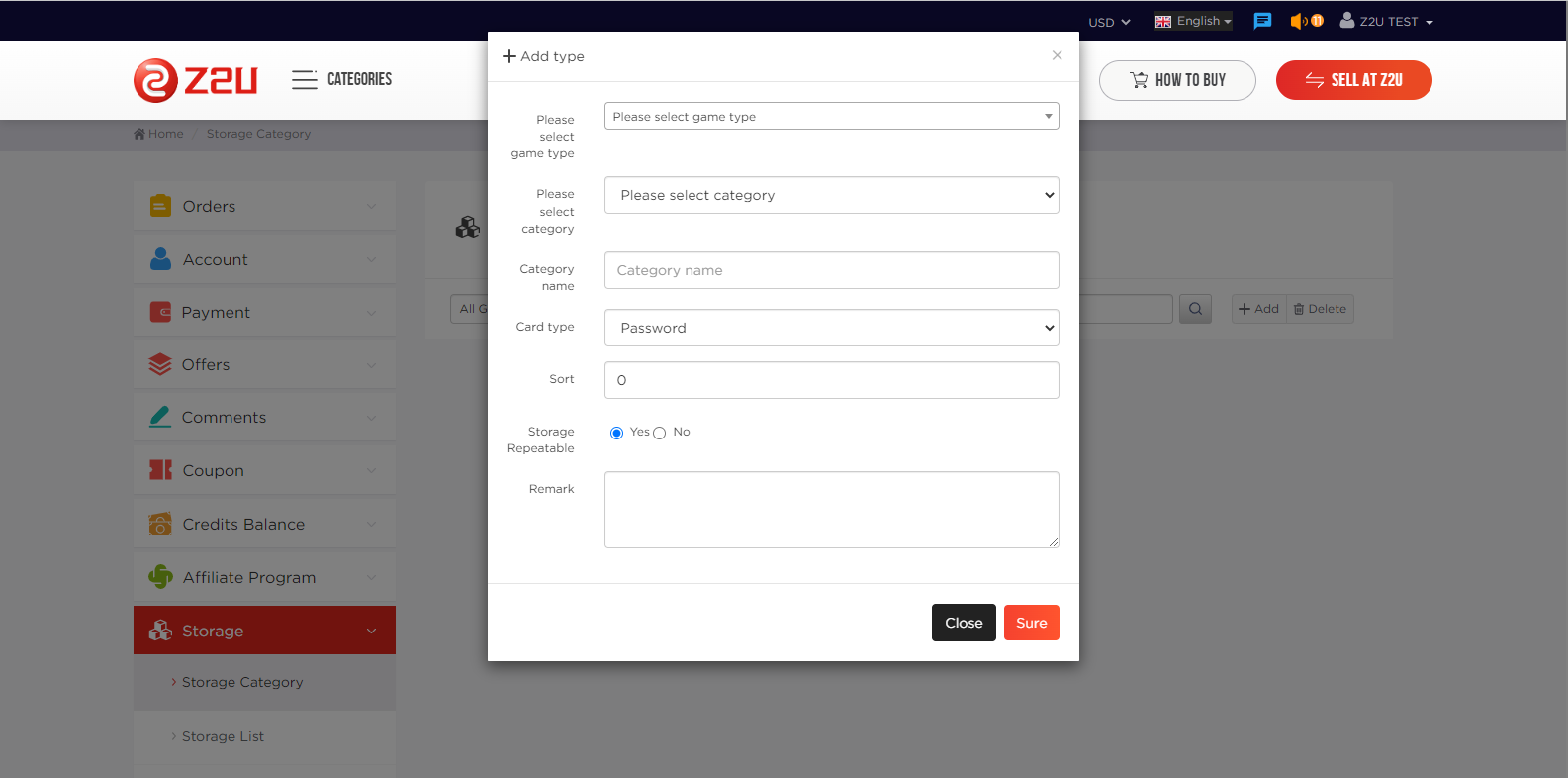1568x778 pixels.
Task: Open the Please select category dropdown
Action: (831, 195)
